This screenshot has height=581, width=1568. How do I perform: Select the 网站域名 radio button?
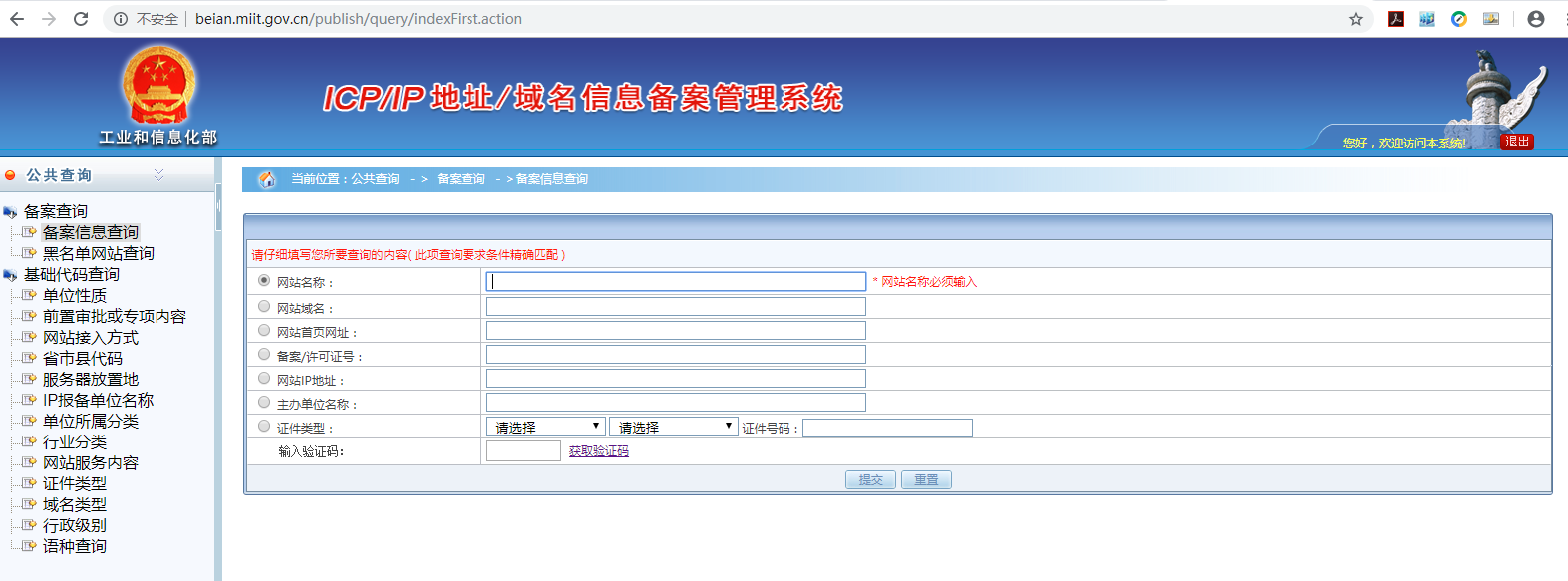(x=264, y=307)
